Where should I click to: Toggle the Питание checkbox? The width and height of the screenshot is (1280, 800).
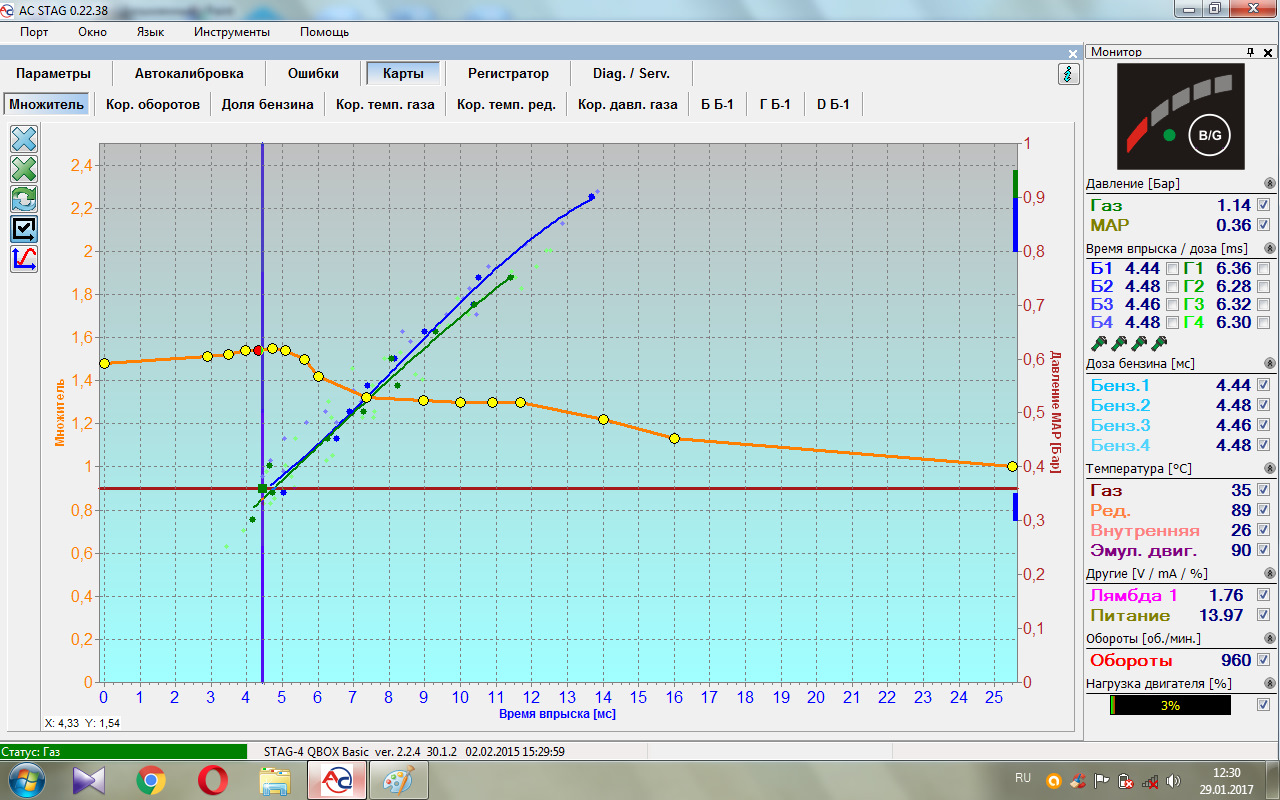pos(1263,615)
